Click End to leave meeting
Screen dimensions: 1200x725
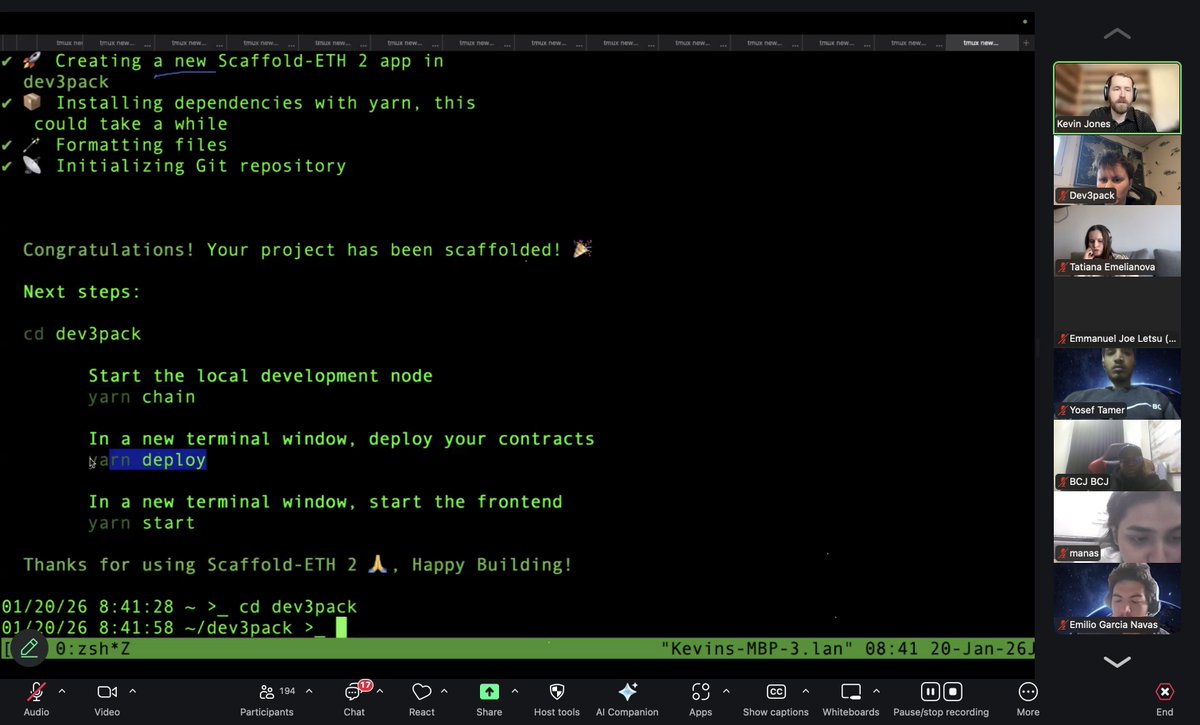[1164, 691]
